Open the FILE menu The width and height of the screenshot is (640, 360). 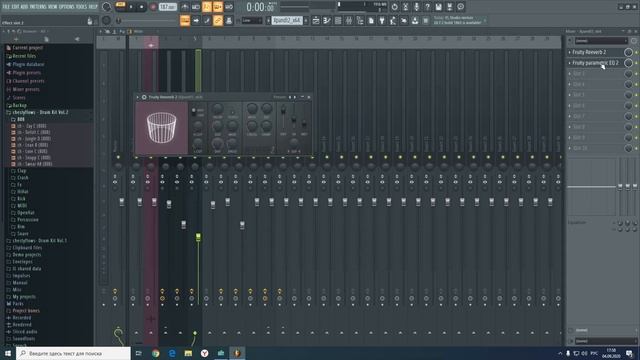tap(6, 7)
